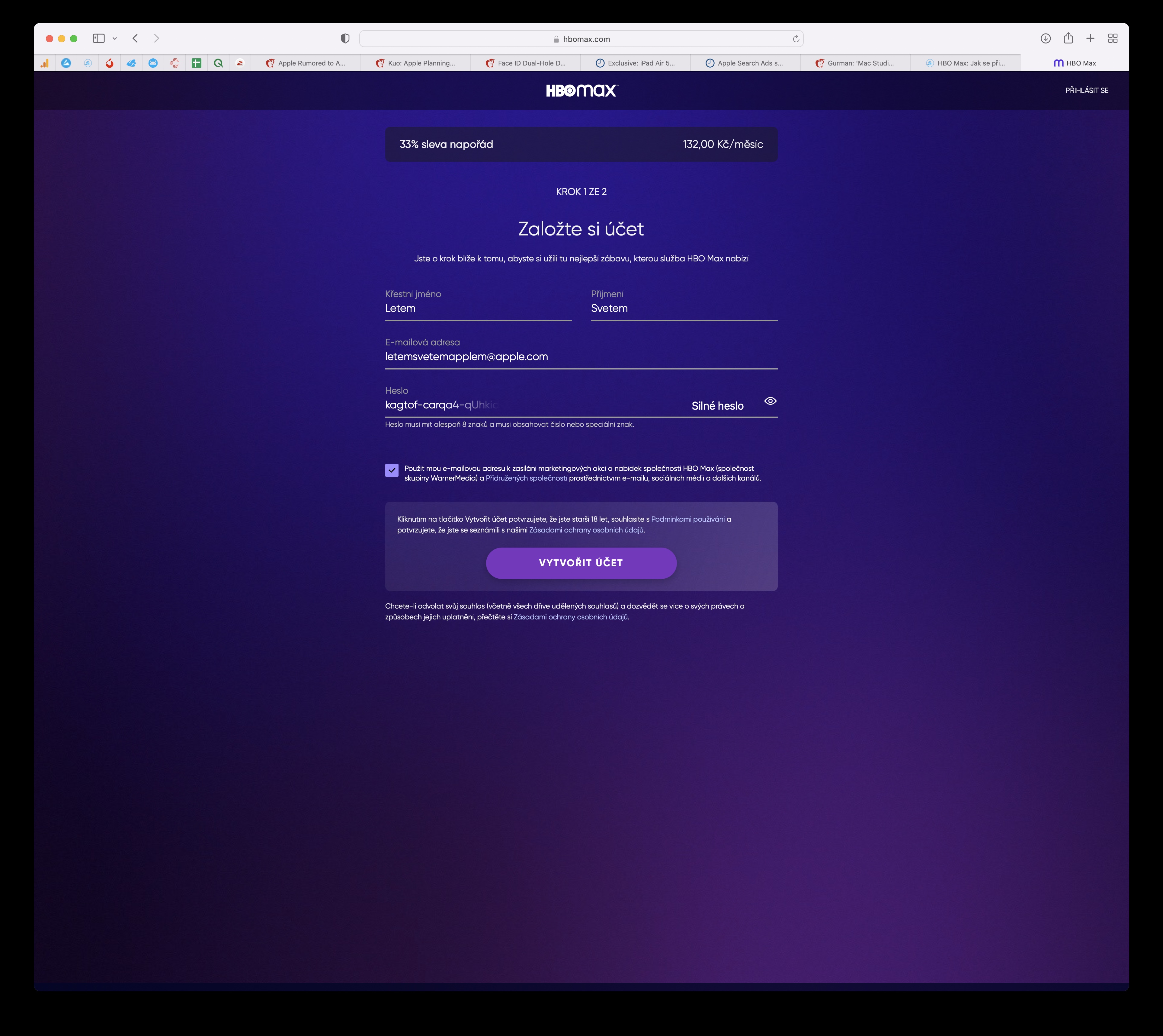Go back with the left arrow
Image resolution: width=1163 pixels, height=1036 pixels.
(136, 39)
